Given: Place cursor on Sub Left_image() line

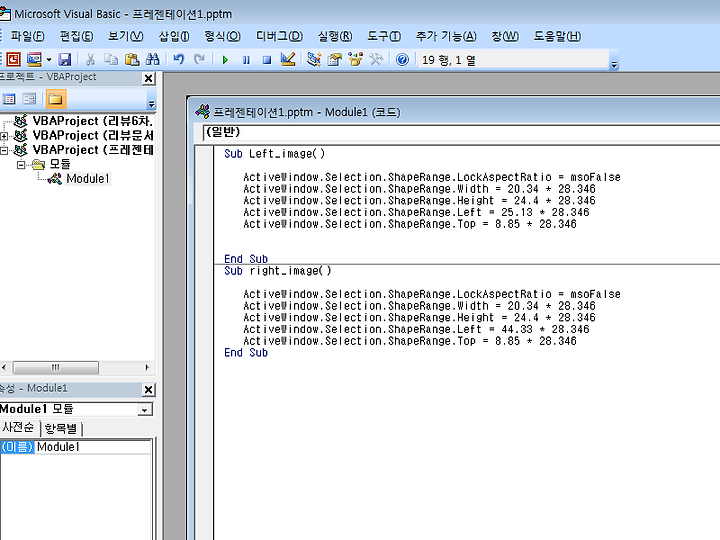Looking at the screenshot, I should tap(275, 153).
